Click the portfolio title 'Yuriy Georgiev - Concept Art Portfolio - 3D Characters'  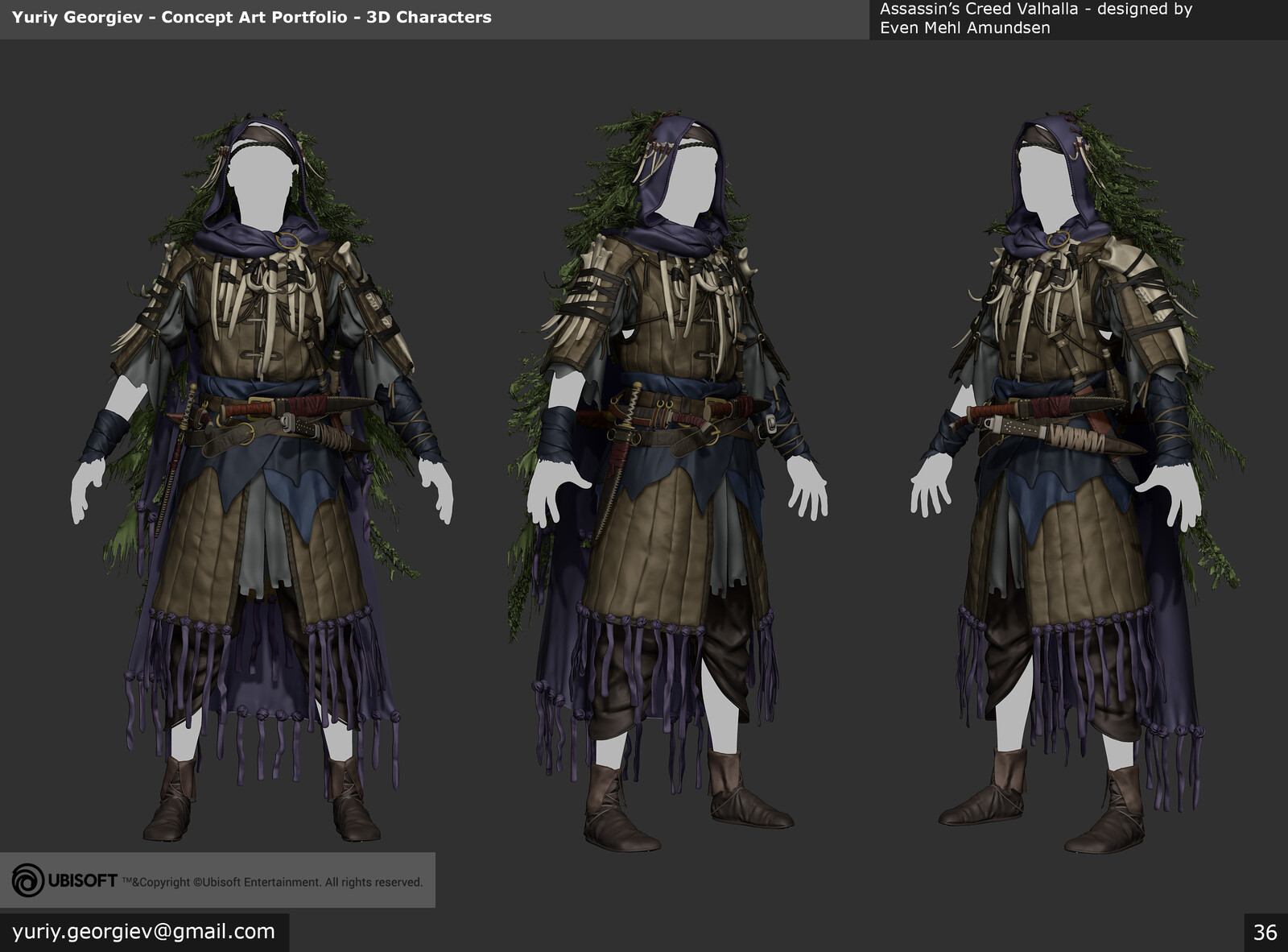[251, 17]
